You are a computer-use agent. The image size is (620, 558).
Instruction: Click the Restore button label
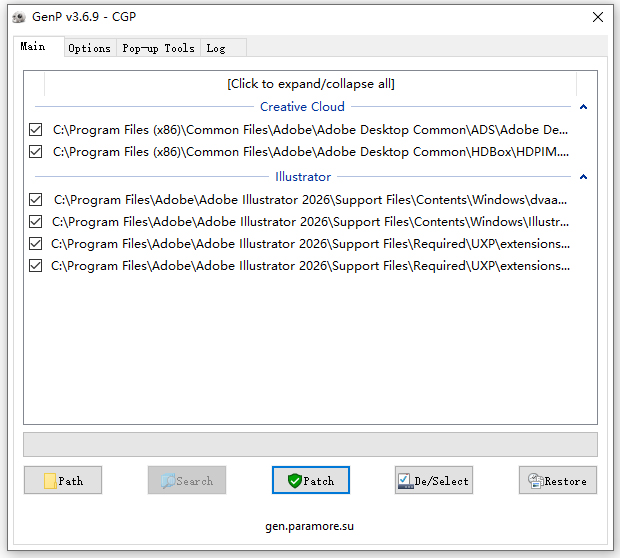click(x=565, y=481)
